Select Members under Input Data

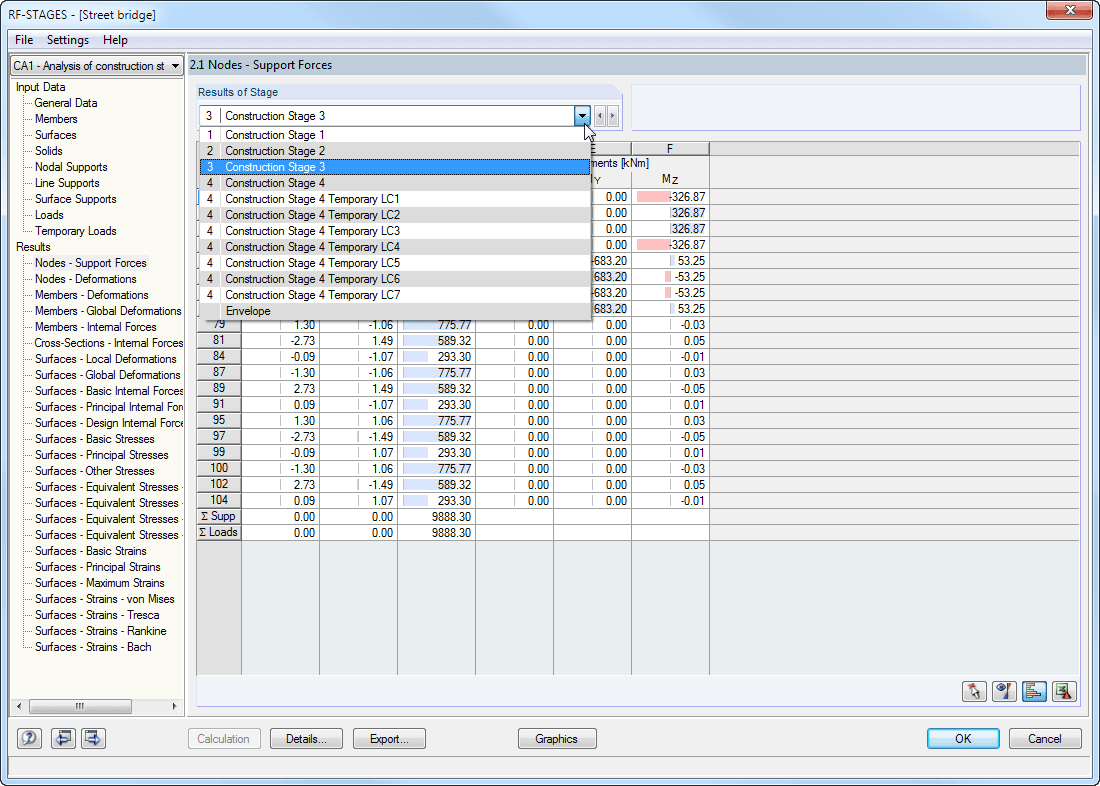point(56,119)
